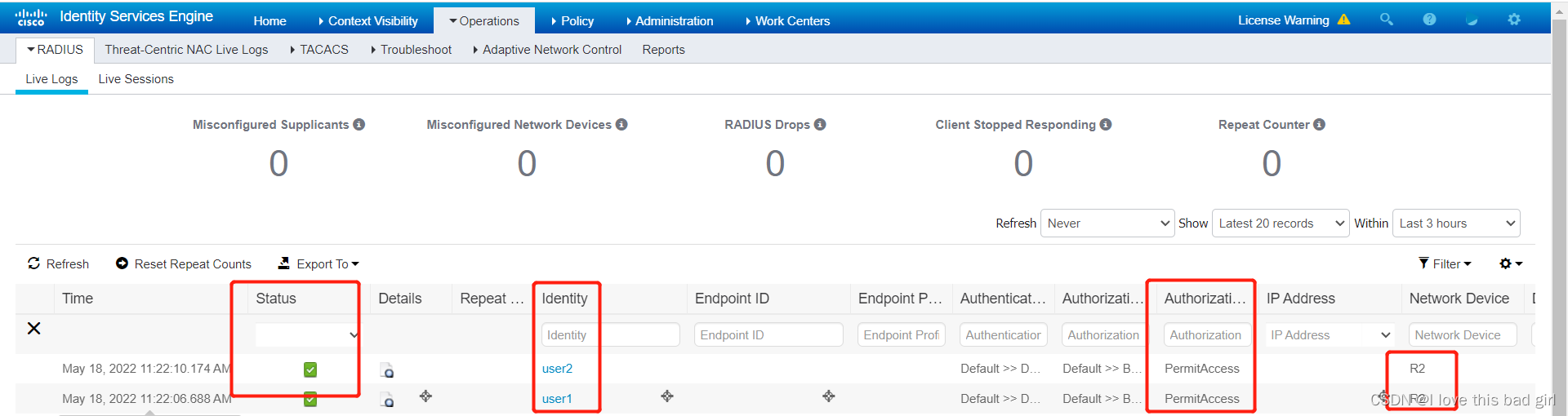The height and width of the screenshot is (416, 1568).
Task: Open the Operations menu
Action: click(483, 20)
